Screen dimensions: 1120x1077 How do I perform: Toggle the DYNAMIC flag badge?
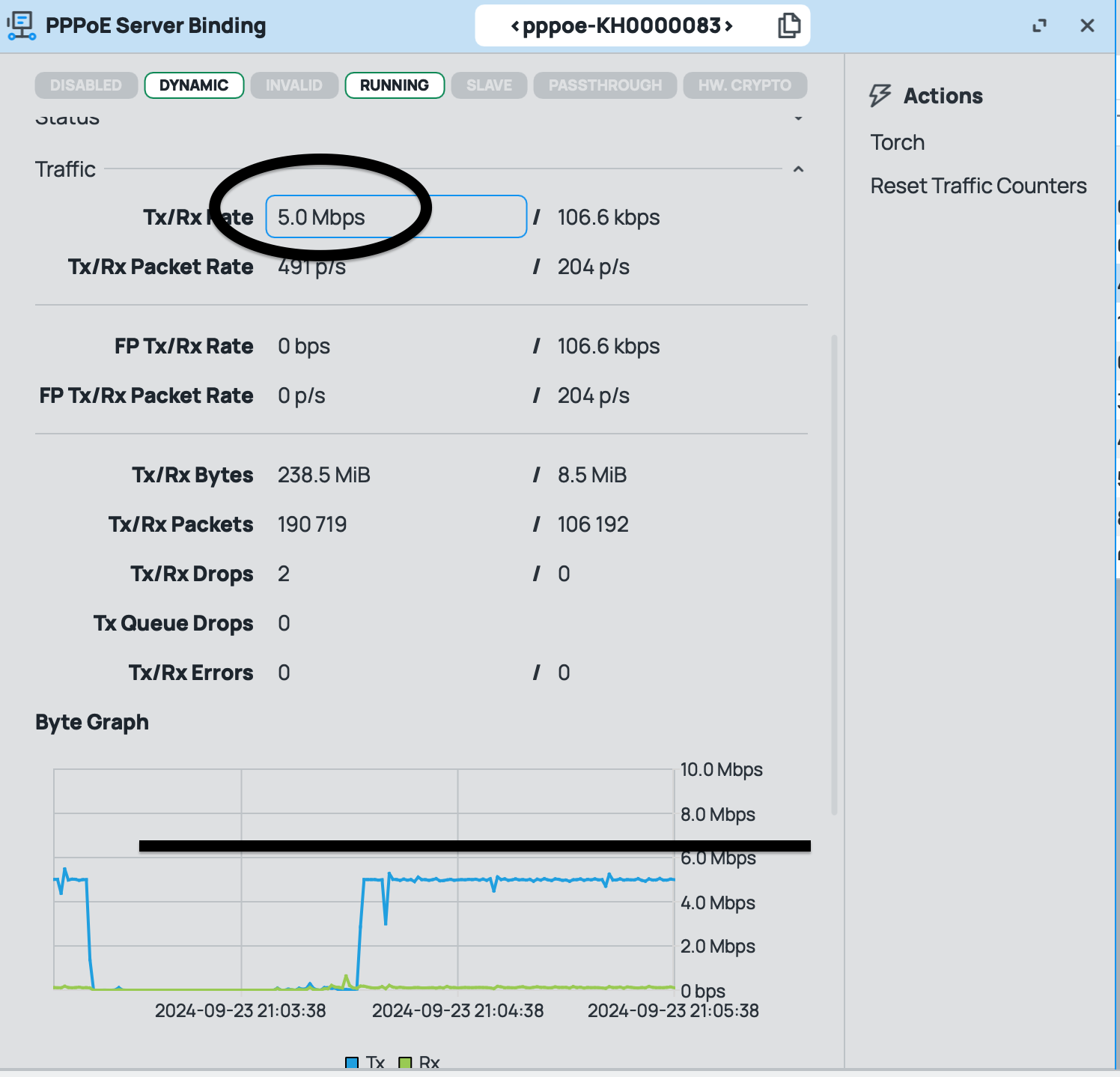coord(194,85)
